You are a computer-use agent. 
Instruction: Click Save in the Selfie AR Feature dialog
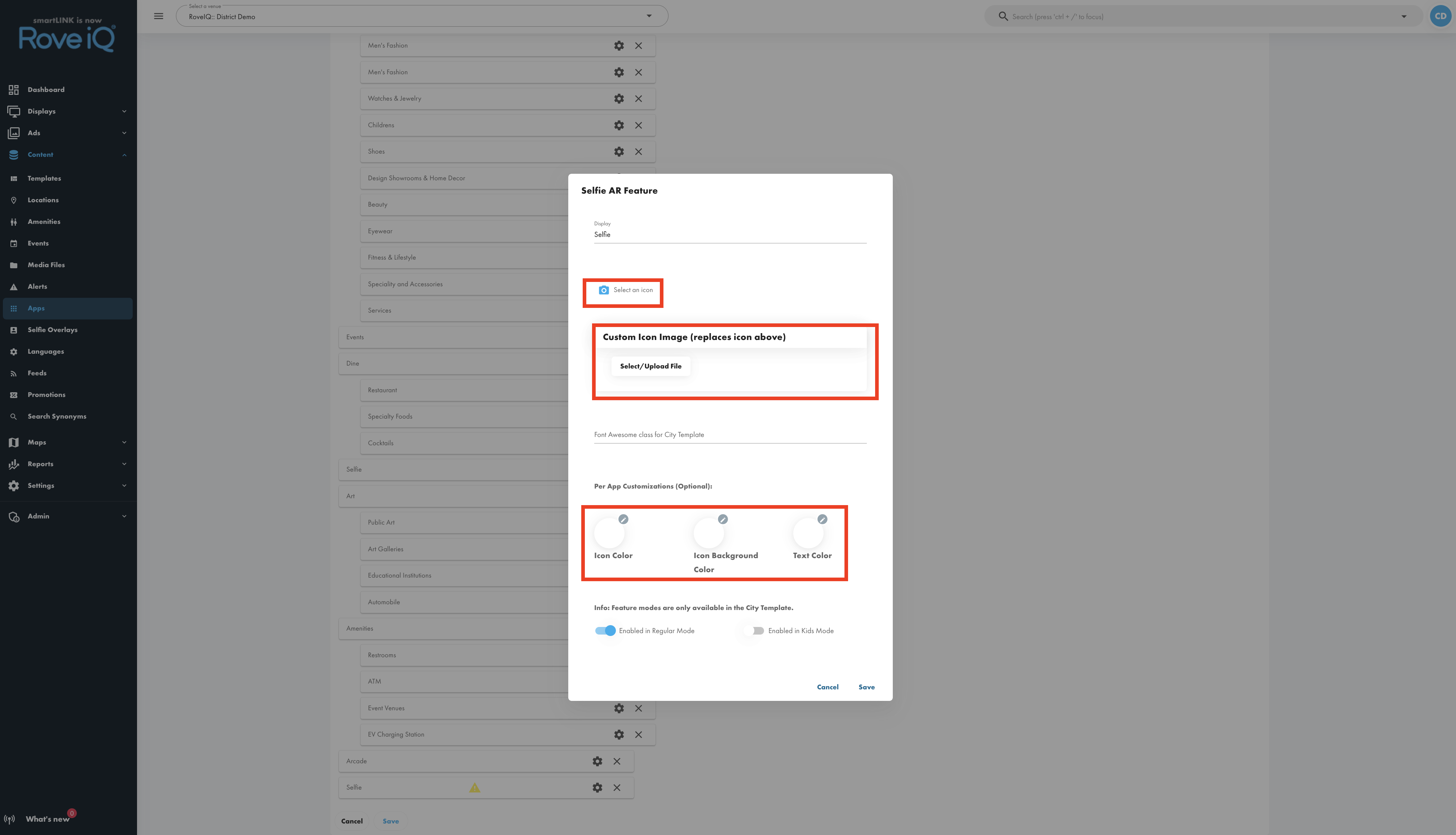point(866,687)
